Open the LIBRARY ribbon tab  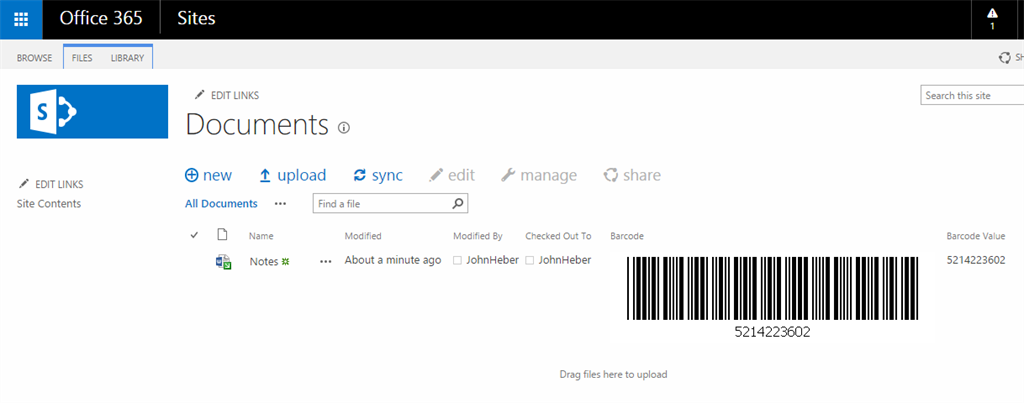pos(127,58)
